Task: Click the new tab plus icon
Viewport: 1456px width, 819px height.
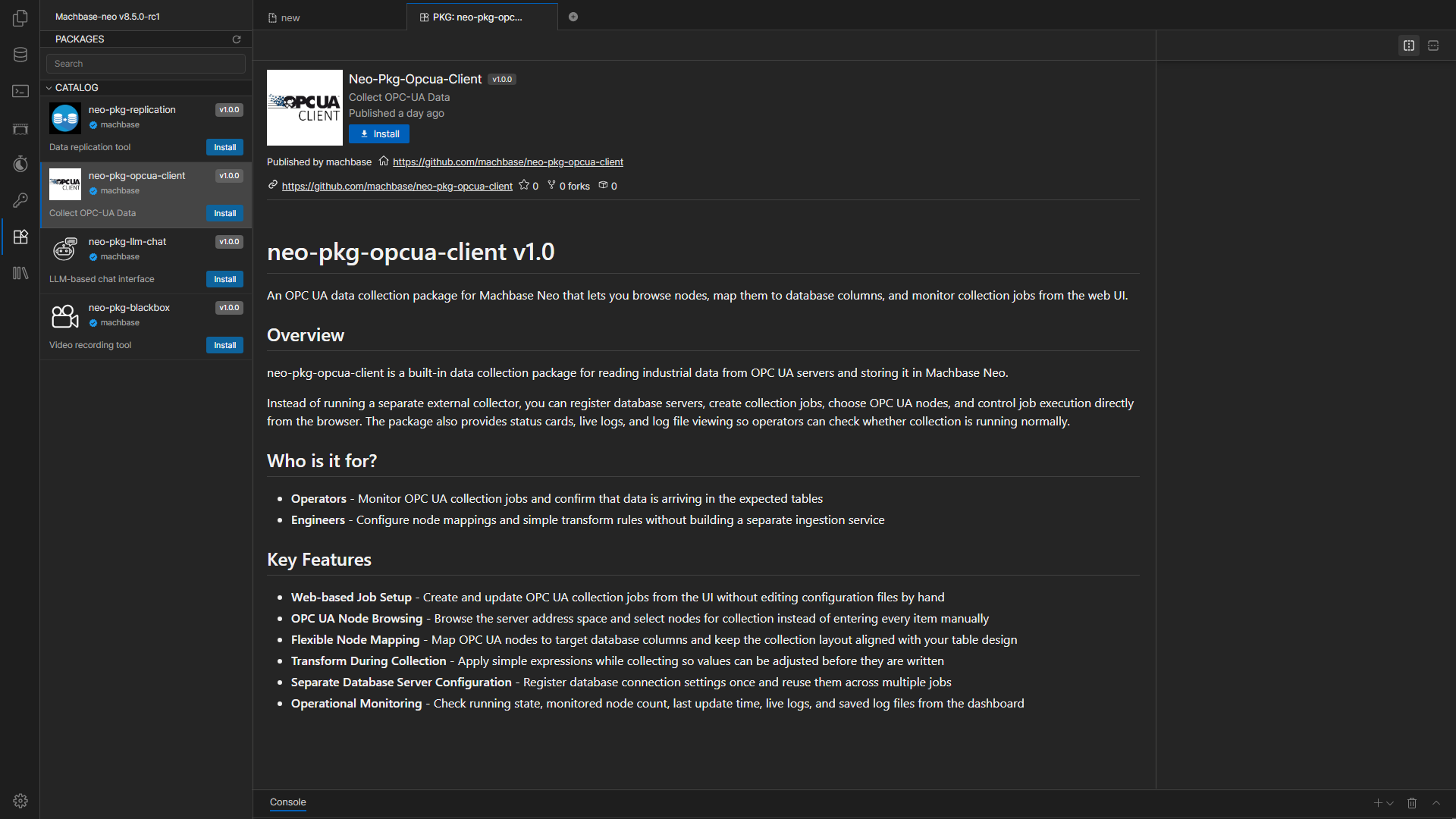Action: pos(573,17)
